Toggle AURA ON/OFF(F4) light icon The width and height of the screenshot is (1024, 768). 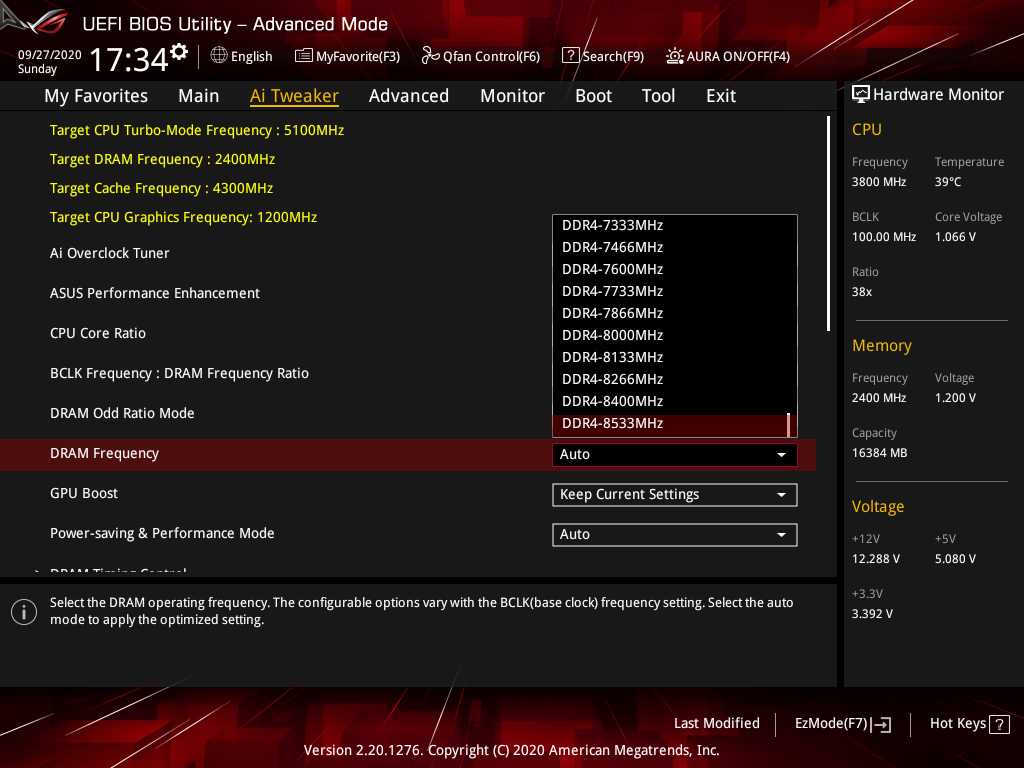pyautogui.click(x=675, y=56)
